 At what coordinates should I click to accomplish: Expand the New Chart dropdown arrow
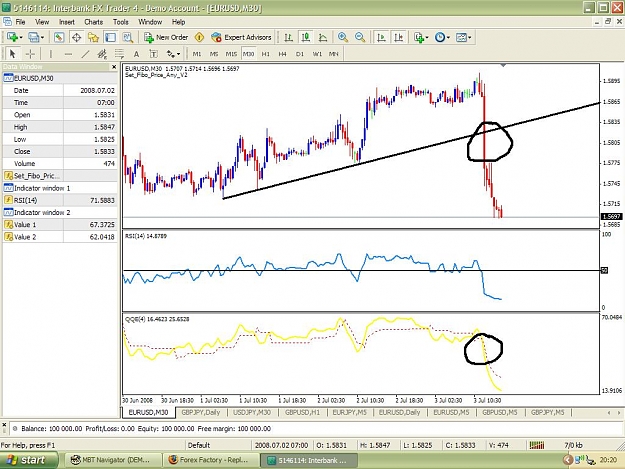(21, 38)
